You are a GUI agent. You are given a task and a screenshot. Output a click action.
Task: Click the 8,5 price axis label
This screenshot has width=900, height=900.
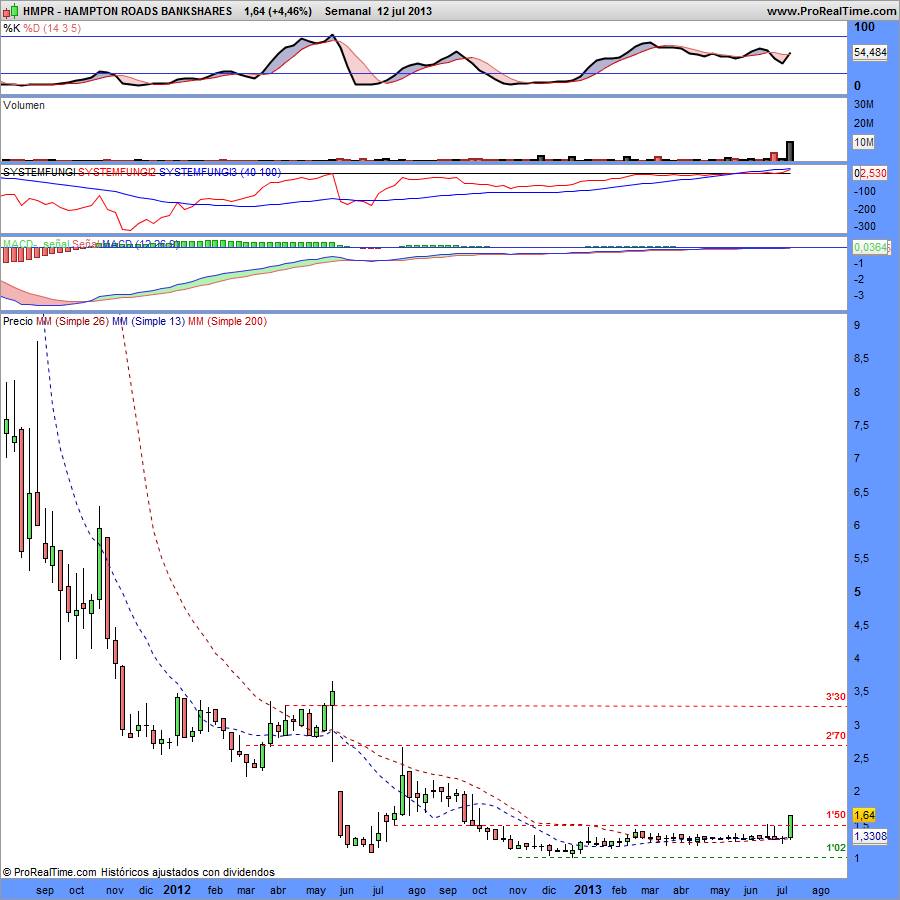pyautogui.click(x=862, y=358)
